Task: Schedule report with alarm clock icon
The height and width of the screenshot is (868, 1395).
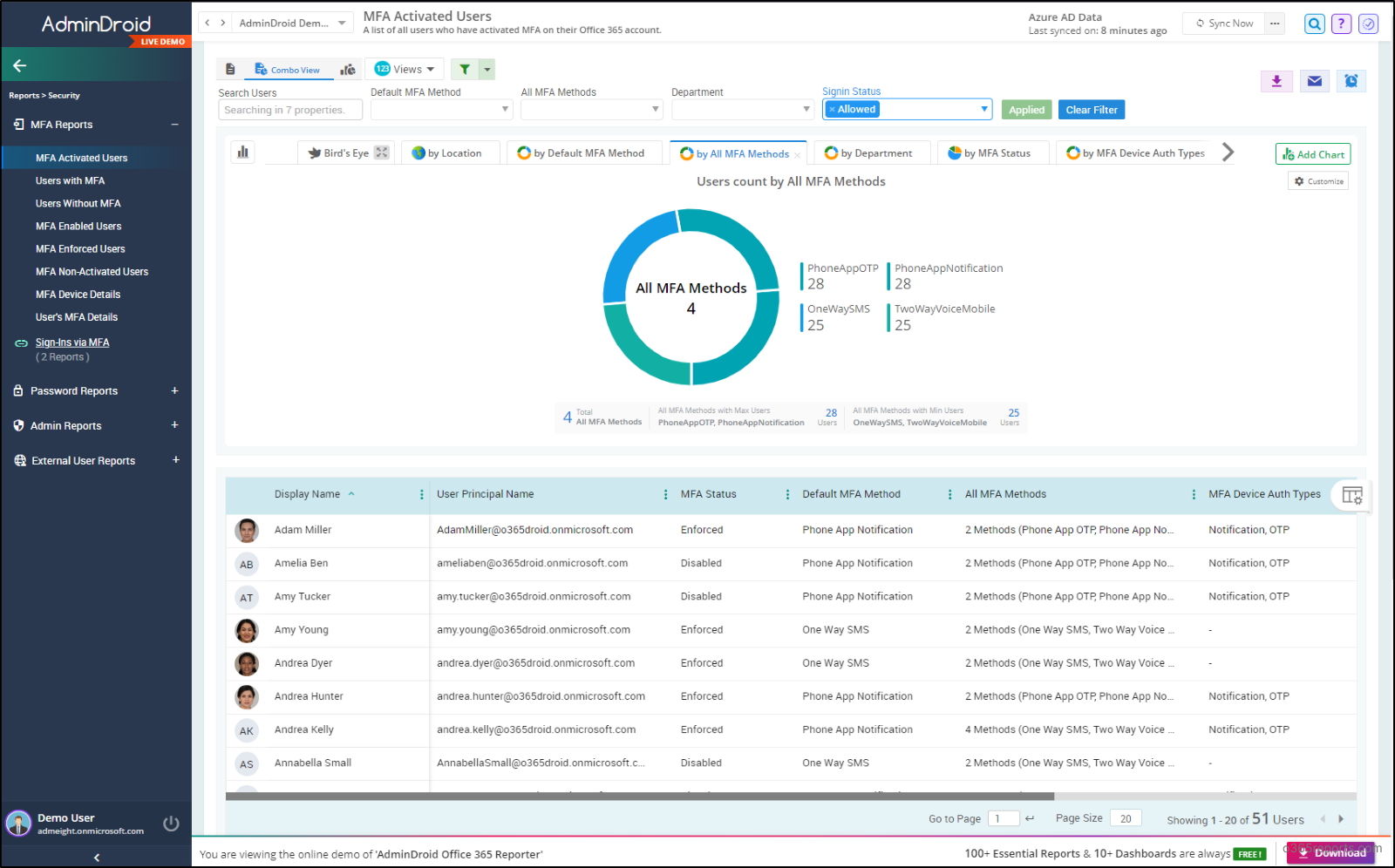Action: click(x=1351, y=81)
